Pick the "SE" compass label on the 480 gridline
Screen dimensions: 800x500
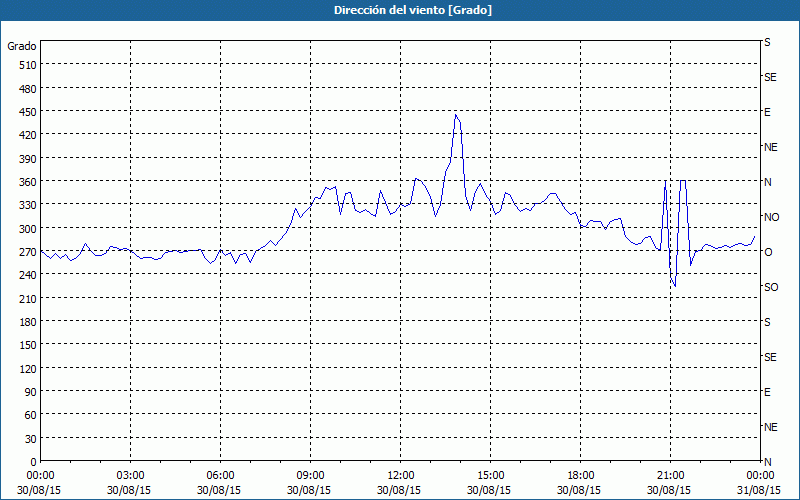click(770, 78)
